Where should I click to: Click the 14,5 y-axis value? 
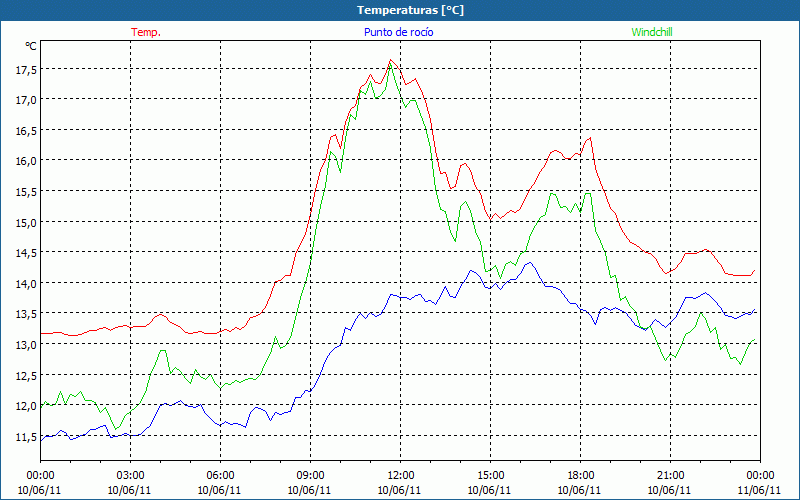pyautogui.click(x=26, y=253)
